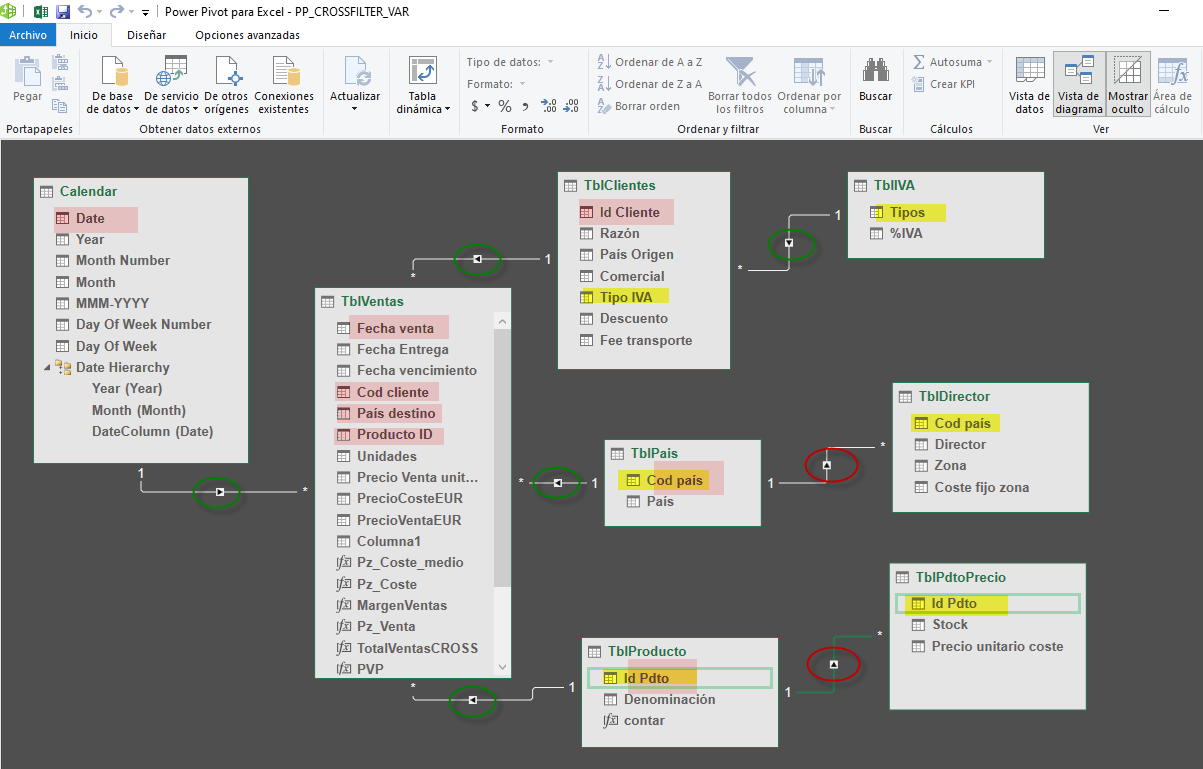Open the Vista de datos view
Viewport: 1203px width, 769px height.
(x=1029, y=82)
